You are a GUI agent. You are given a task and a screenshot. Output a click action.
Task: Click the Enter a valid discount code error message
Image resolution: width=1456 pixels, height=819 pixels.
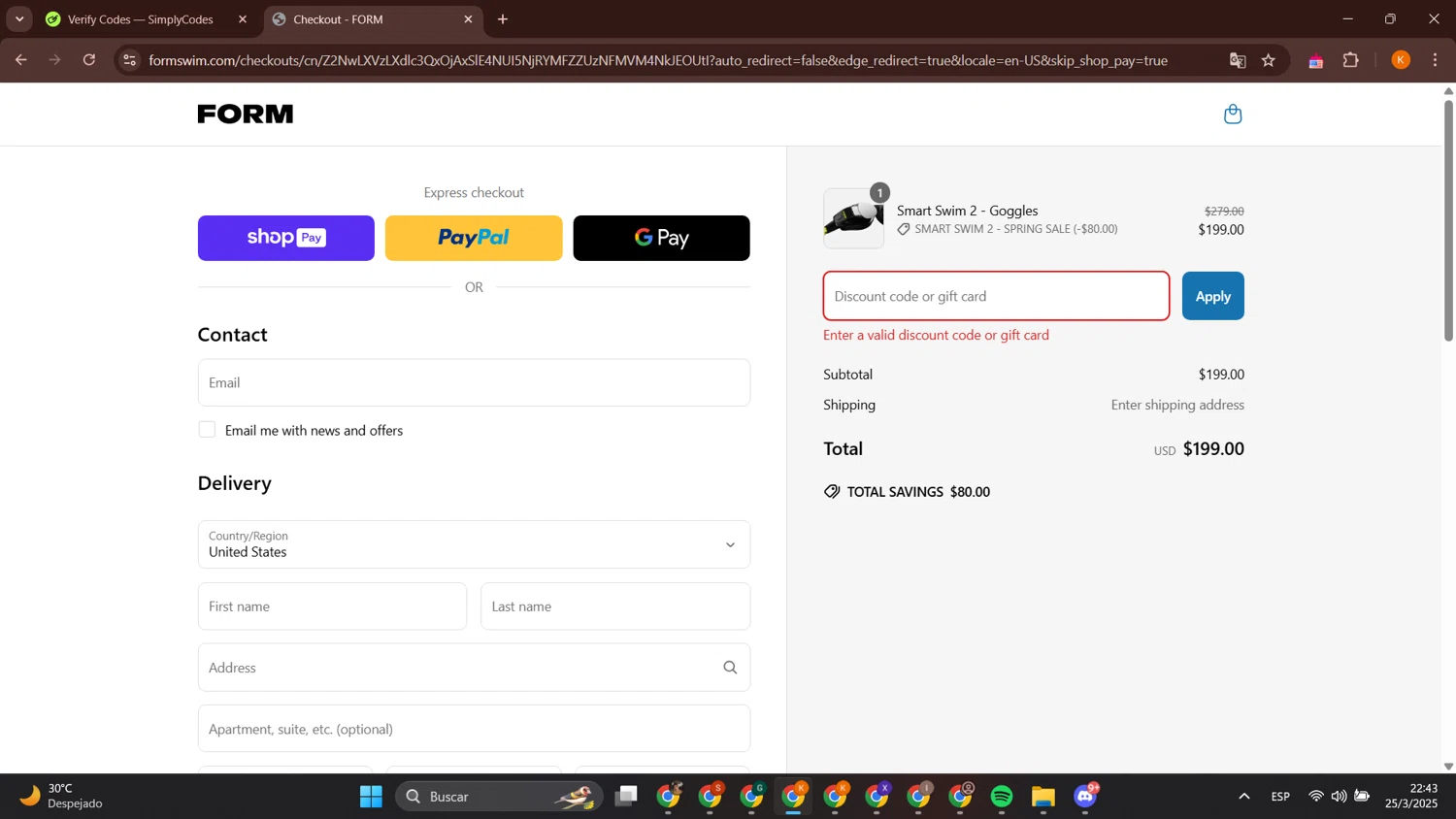point(937,335)
